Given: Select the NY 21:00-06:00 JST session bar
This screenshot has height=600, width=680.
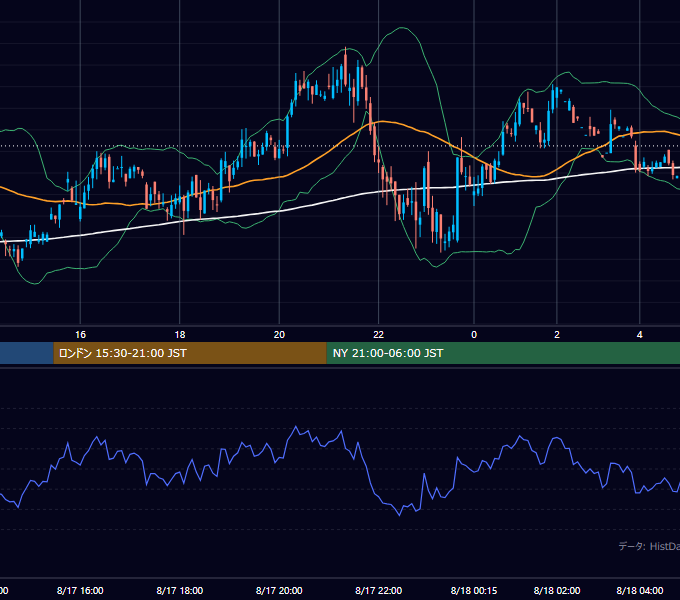Looking at the screenshot, I should 503,353.
